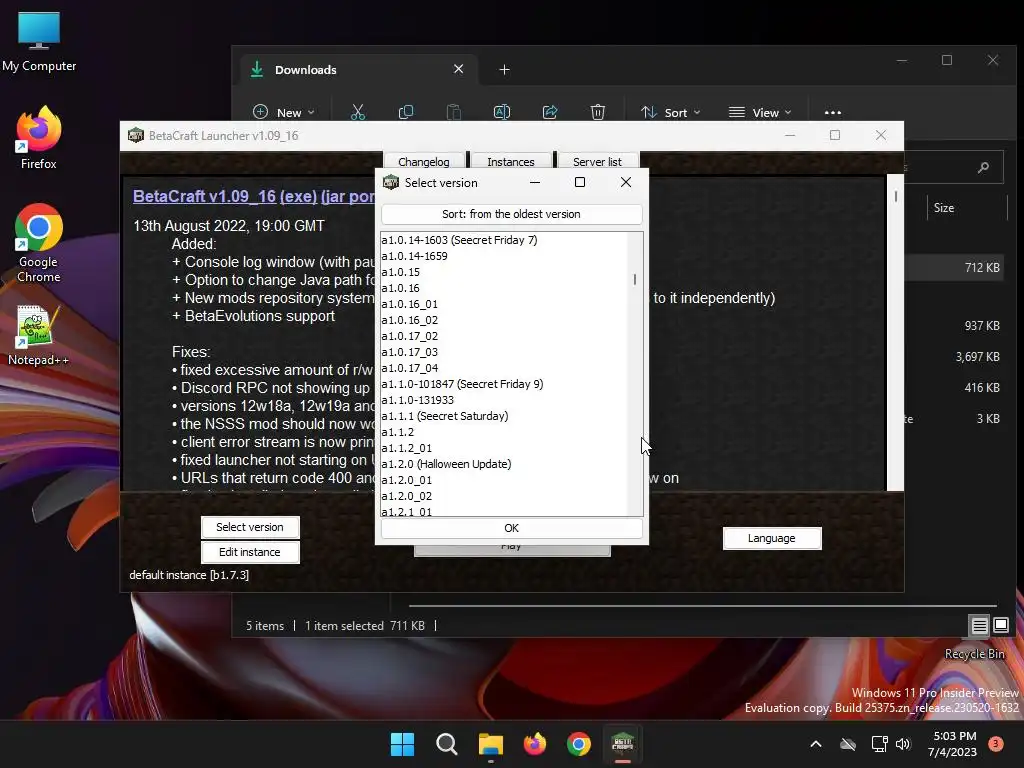This screenshot has height=768, width=1024.
Task: Switch Downloads to details view icon
Action: pos(980,626)
